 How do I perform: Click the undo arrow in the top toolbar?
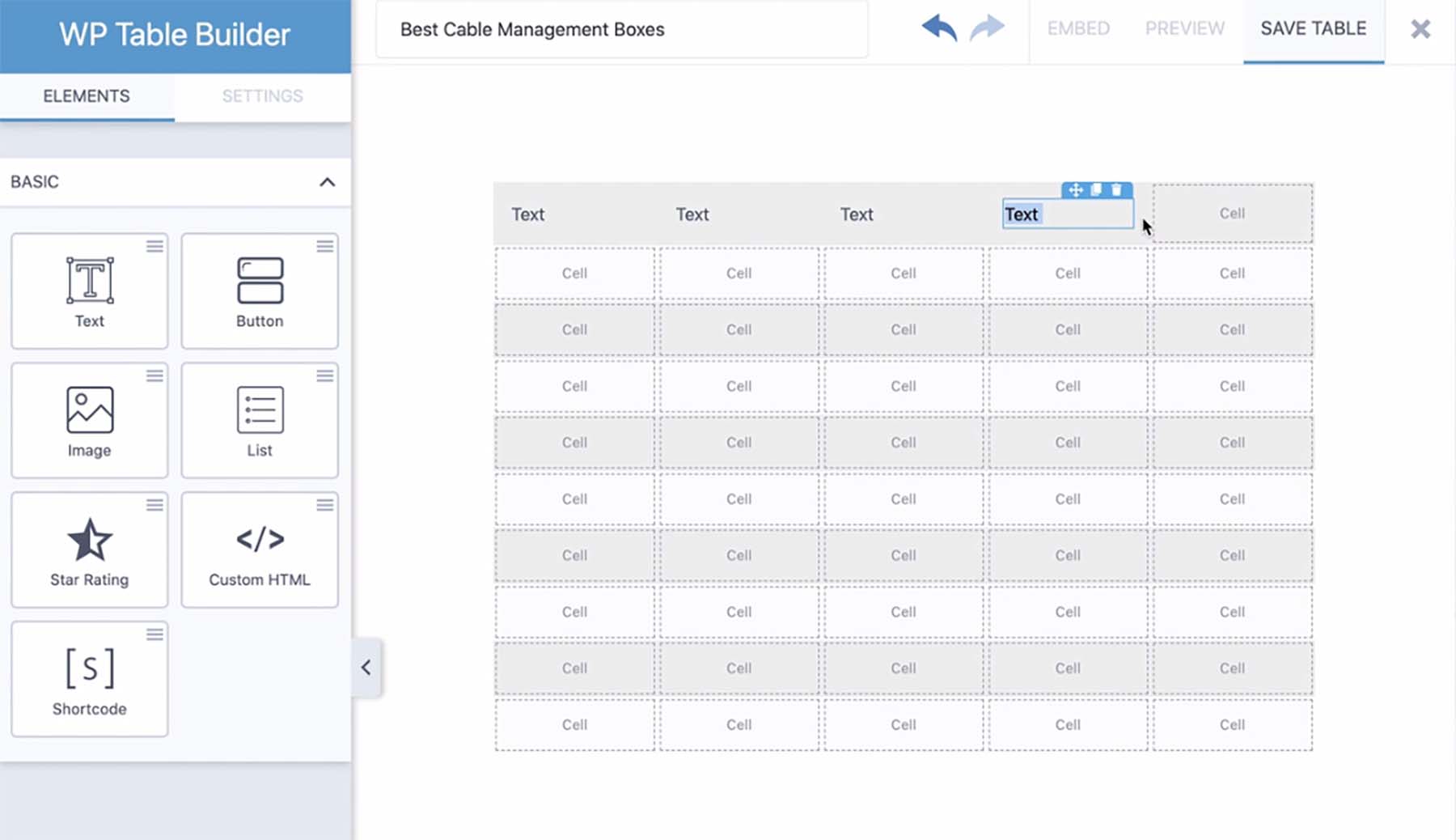click(x=938, y=28)
